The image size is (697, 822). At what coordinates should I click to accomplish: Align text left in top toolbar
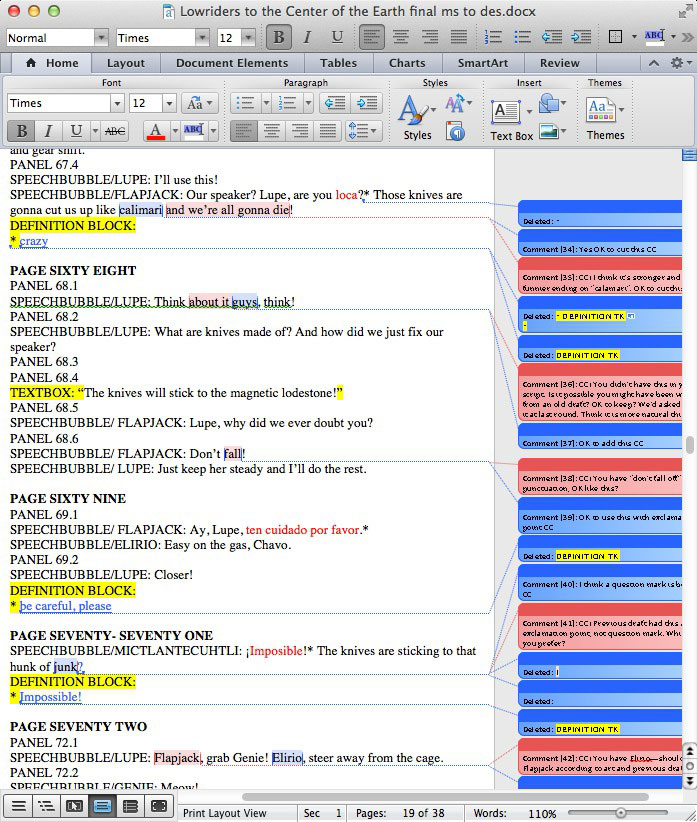pyautogui.click(x=372, y=38)
